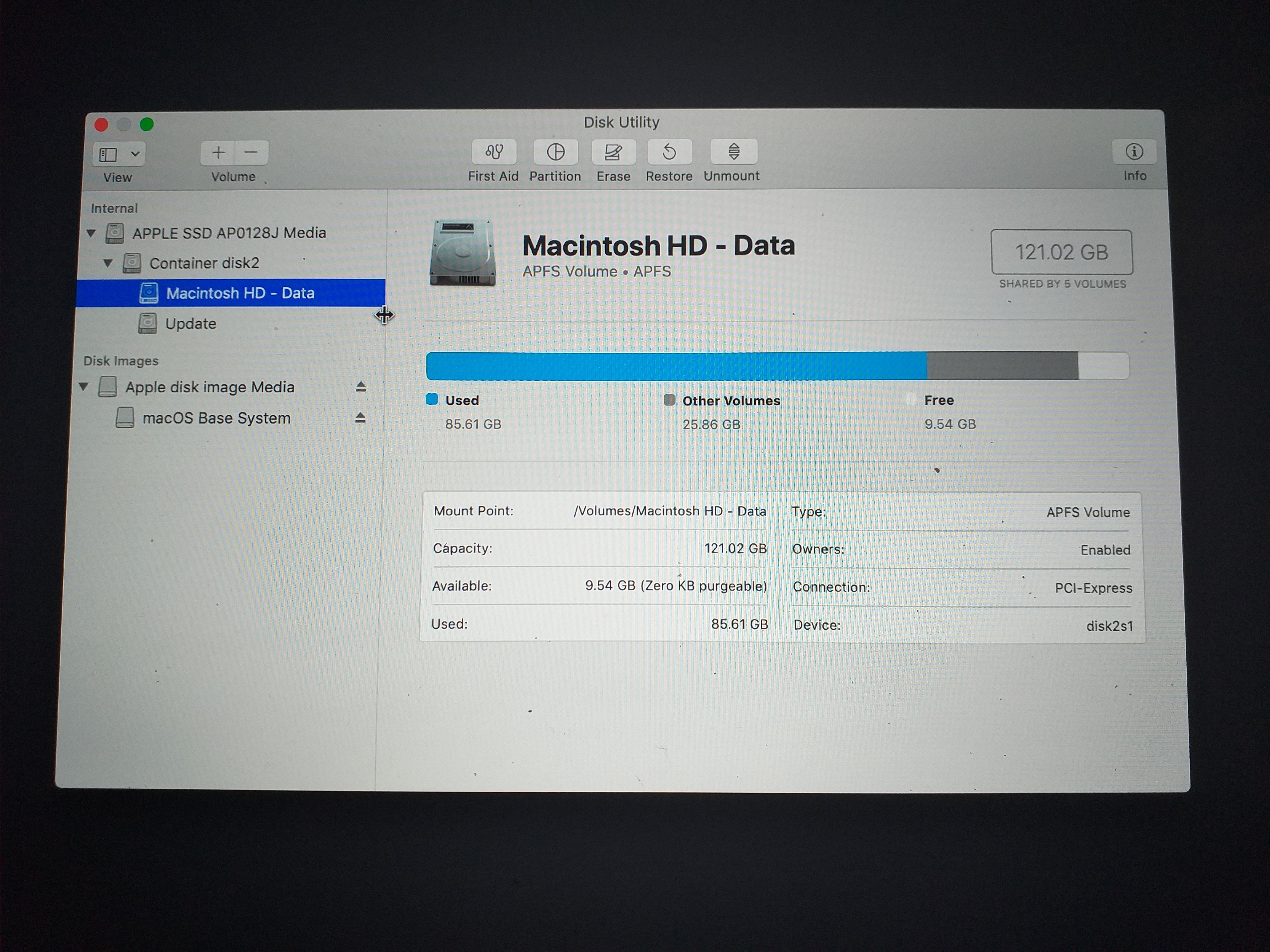The height and width of the screenshot is (952, 1270).
Task: Eject Apple disk image Media
Action: (x=361, y=387)
